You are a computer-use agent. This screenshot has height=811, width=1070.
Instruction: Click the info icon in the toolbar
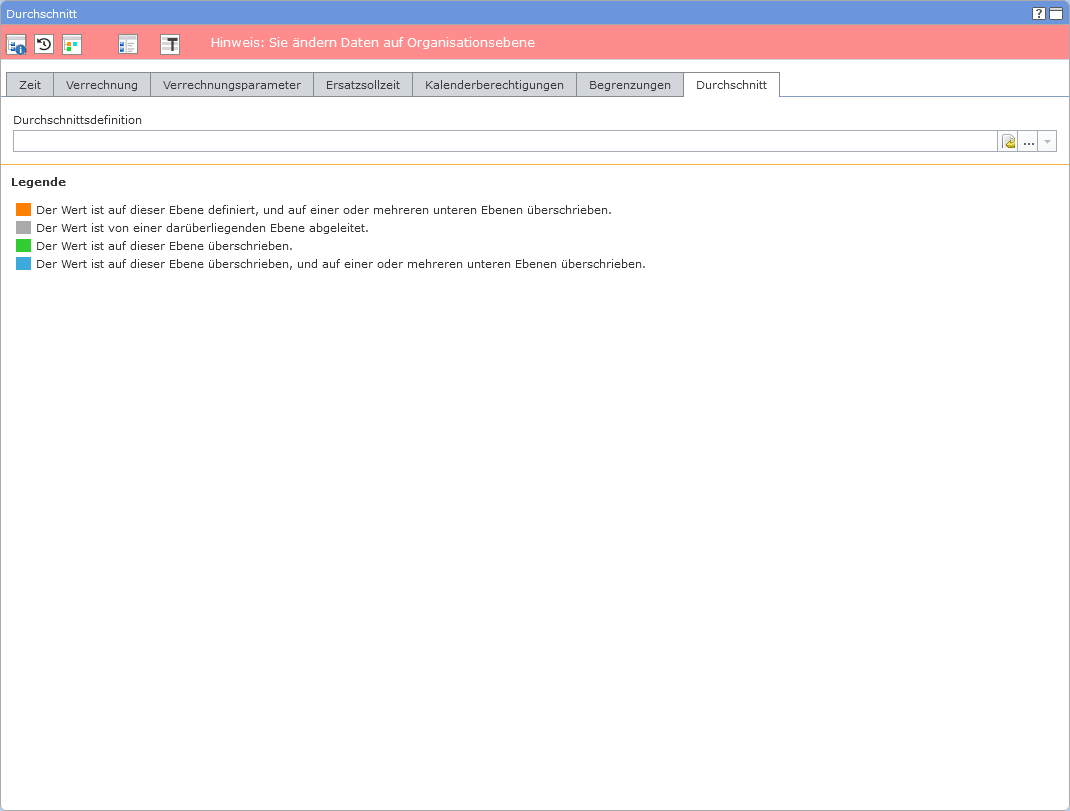[x=16, y=44]
